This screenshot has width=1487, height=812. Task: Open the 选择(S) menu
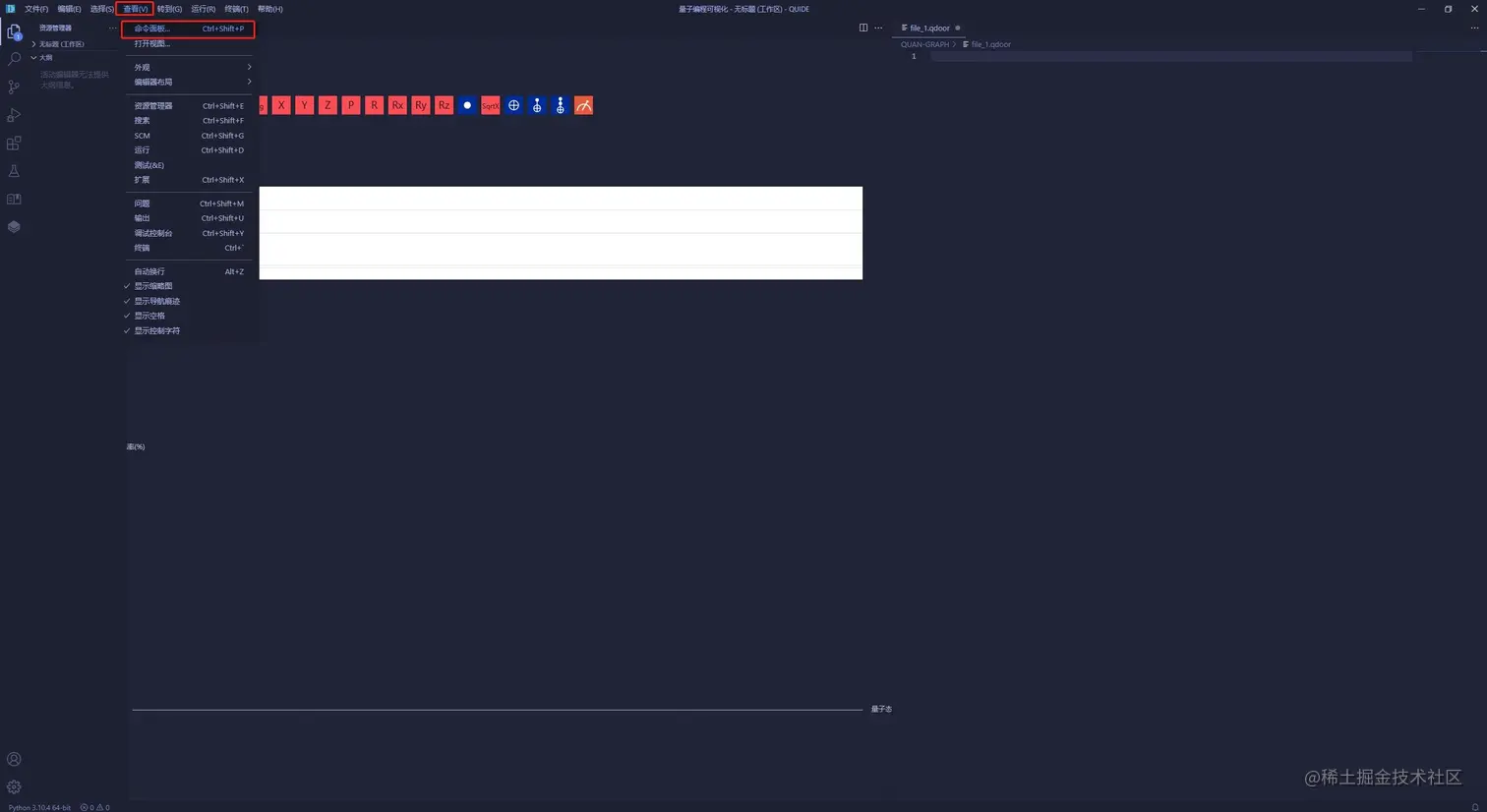pos(101,9)
